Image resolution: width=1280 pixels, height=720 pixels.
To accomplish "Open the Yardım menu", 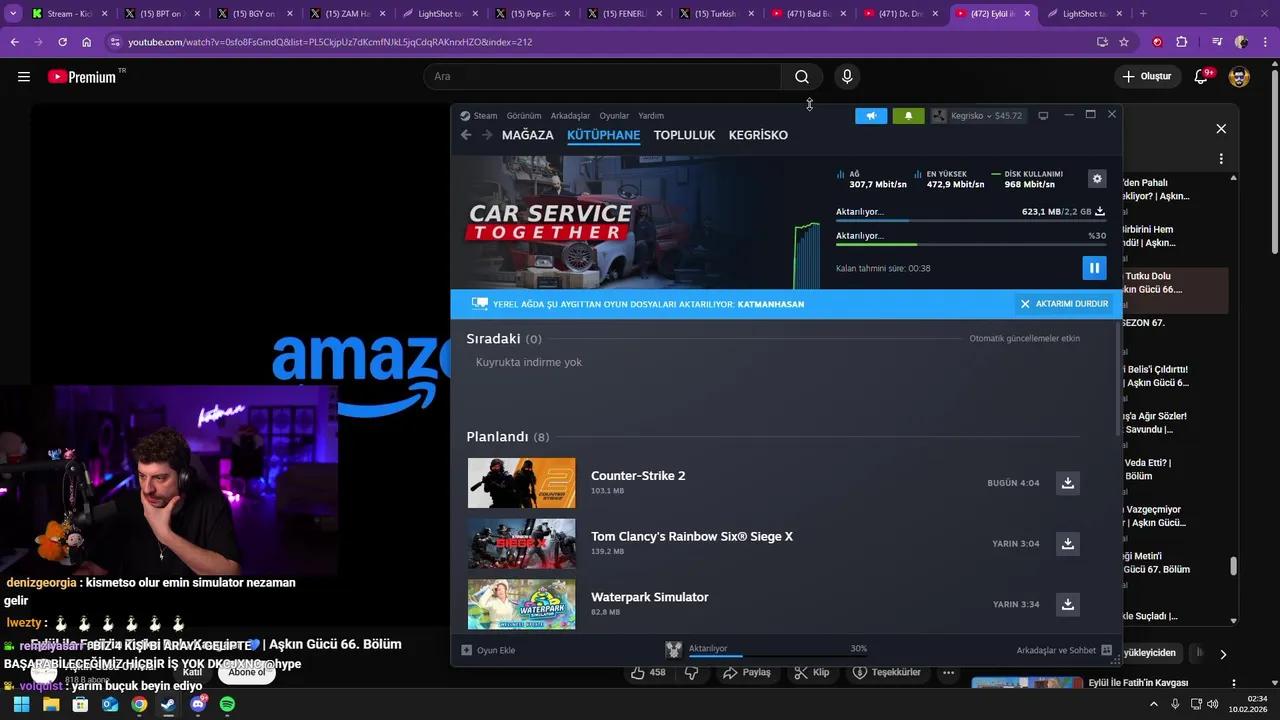I will point(651,116).
